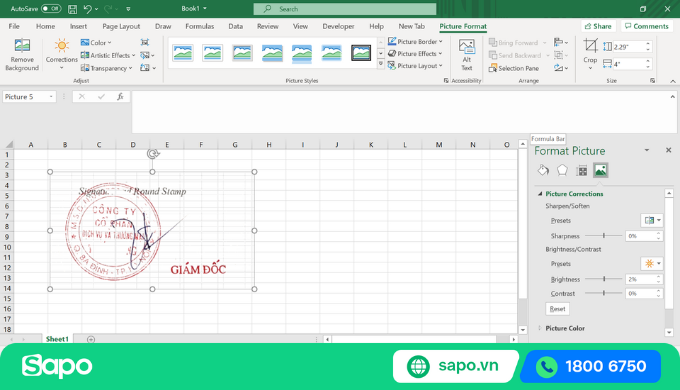Open Sharpen/Soften Presets dropdown

pyautogui.click(x=652, y=220)
